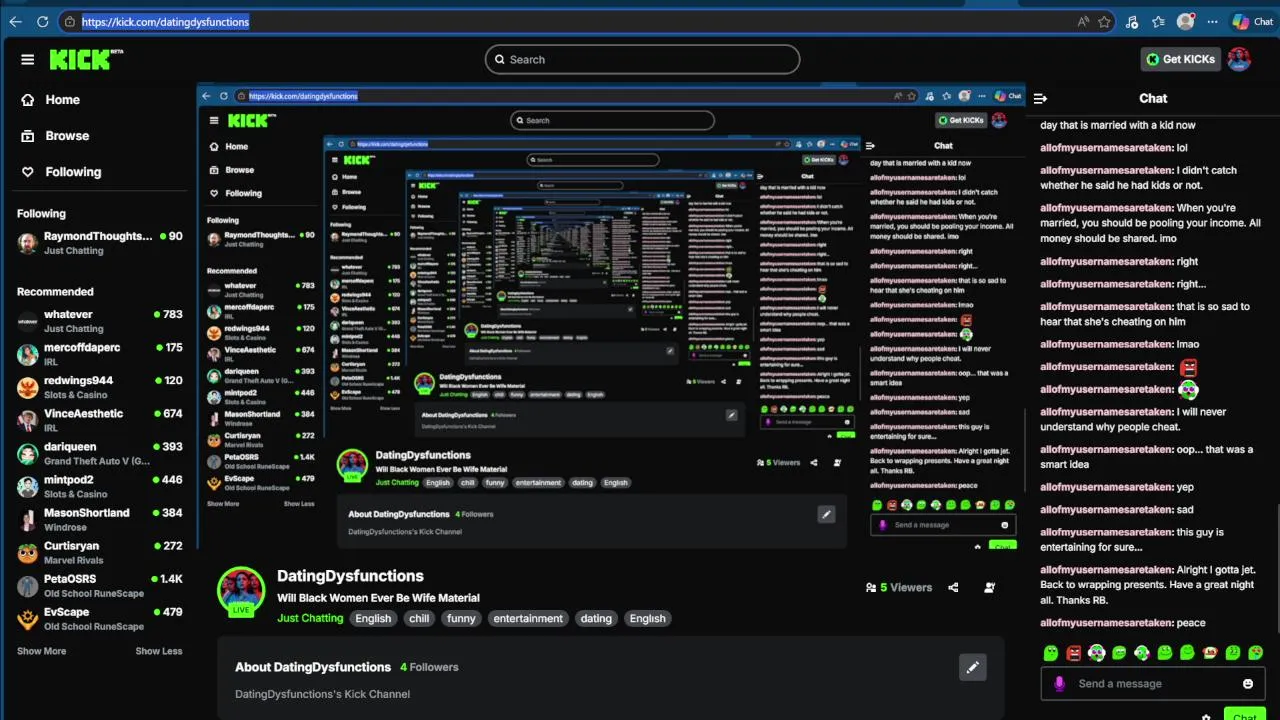The image size is (1280, 720).
Task: Open the user profile avatar menu
Action: click(x=1239, y=59)
